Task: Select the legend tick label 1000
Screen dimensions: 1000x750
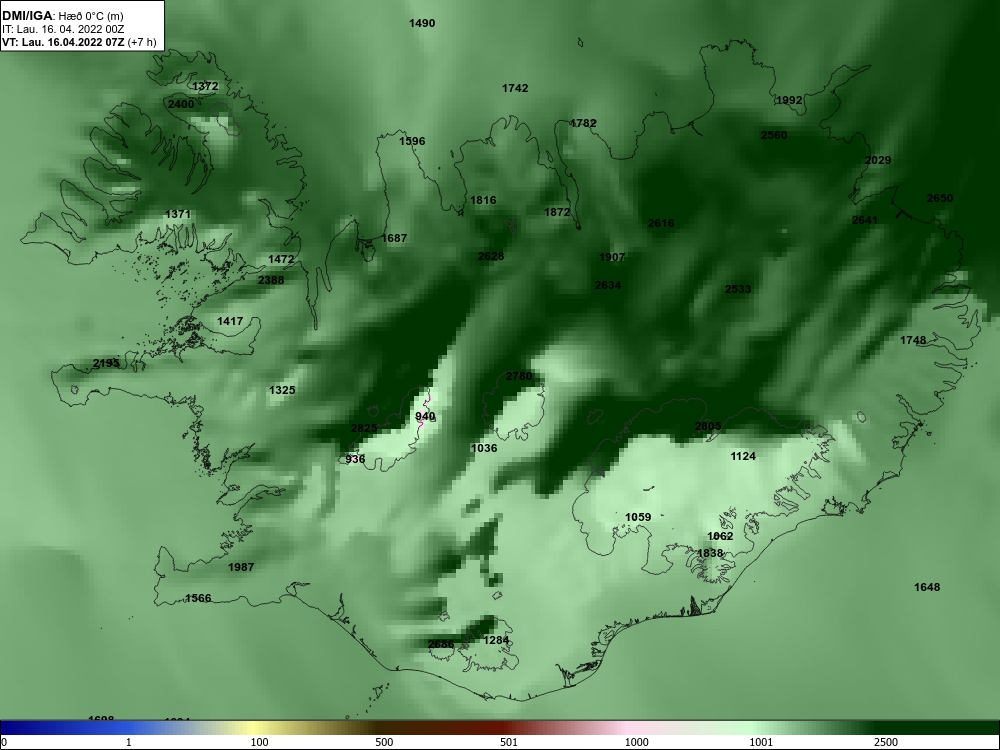Action: tap(636, 742)
